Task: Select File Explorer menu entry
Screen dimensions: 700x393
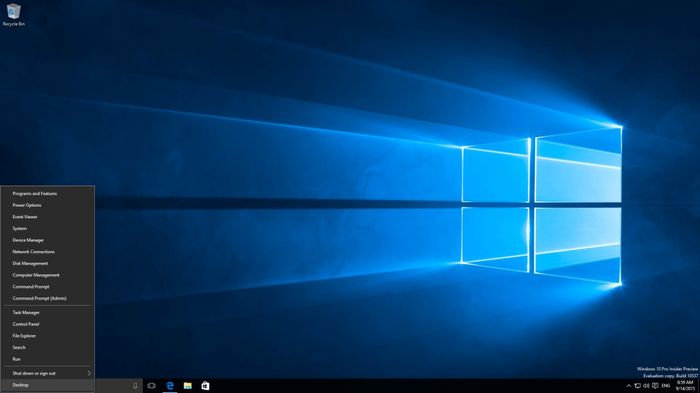Action: pyautogui.click(x=48, y=336)
